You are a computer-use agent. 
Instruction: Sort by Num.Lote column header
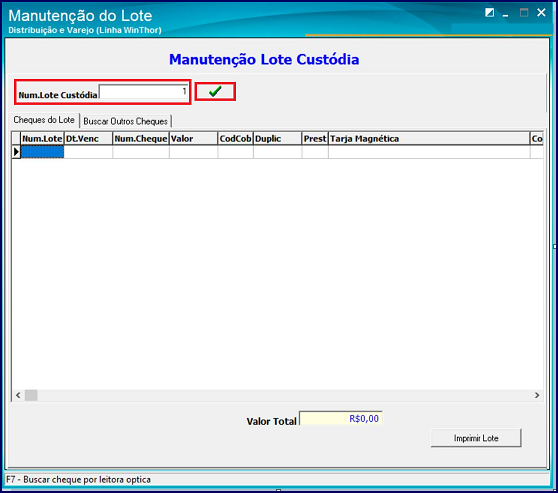pyautogui.click(x=42, y=139)
